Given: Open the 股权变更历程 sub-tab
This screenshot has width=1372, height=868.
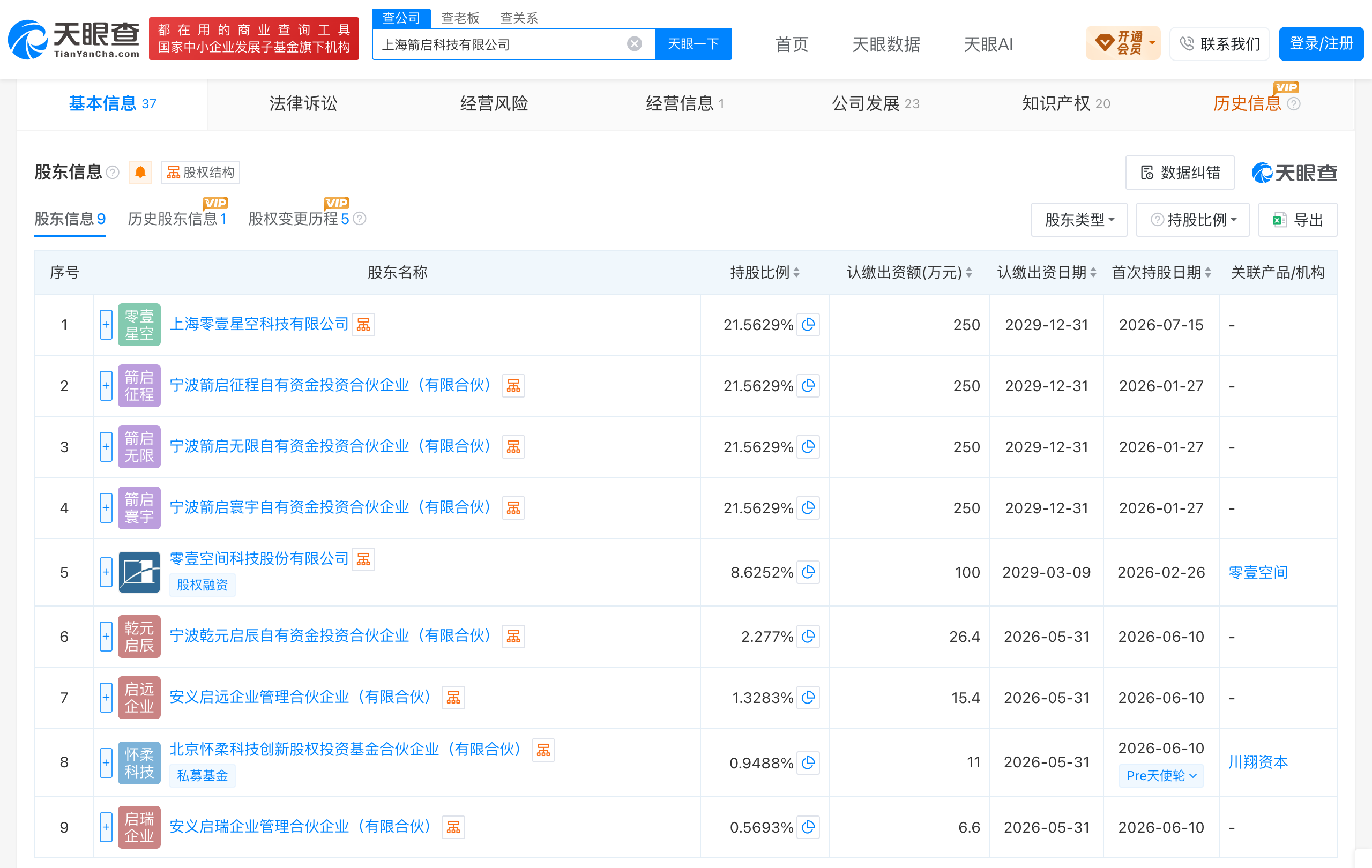Looking at the screenshot, I should [299, 219].
